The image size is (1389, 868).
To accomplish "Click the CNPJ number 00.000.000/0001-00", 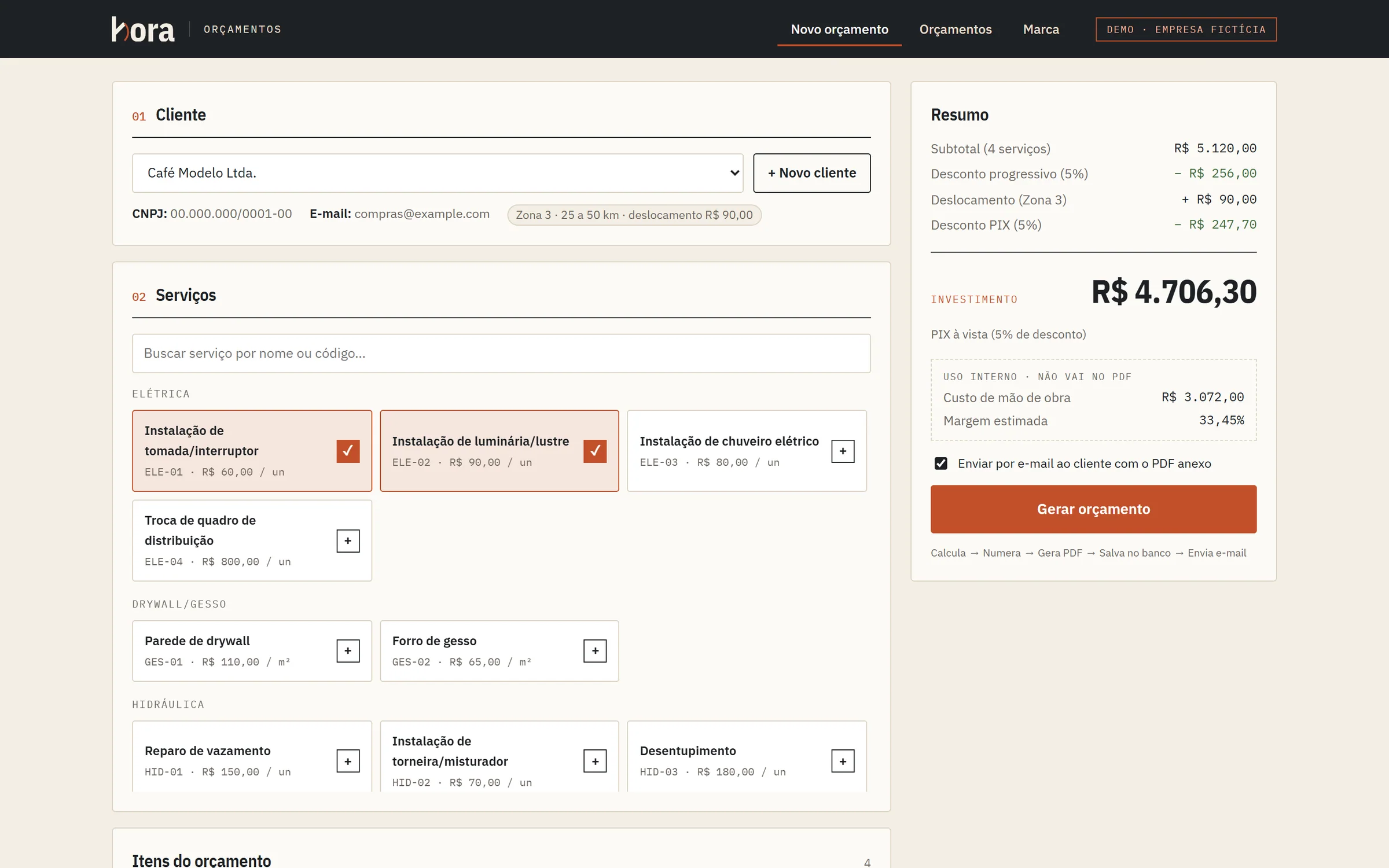I will tap(231, 214).
